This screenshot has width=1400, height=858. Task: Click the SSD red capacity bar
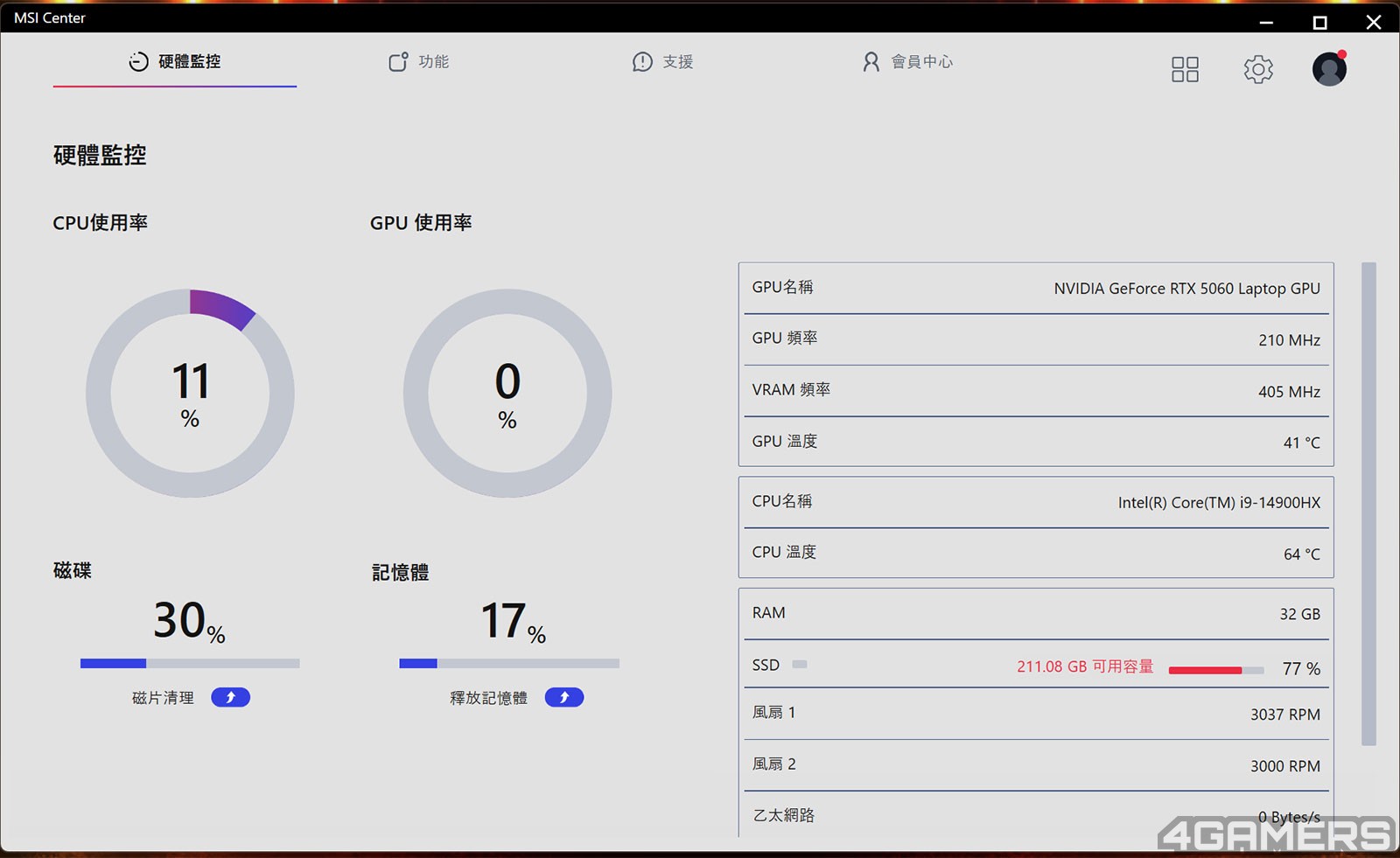coord(1215,670)
